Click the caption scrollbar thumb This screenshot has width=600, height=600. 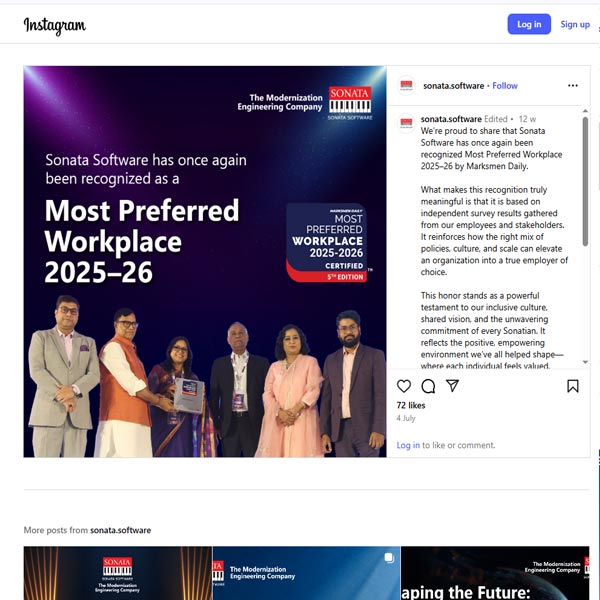coord(585,181)
